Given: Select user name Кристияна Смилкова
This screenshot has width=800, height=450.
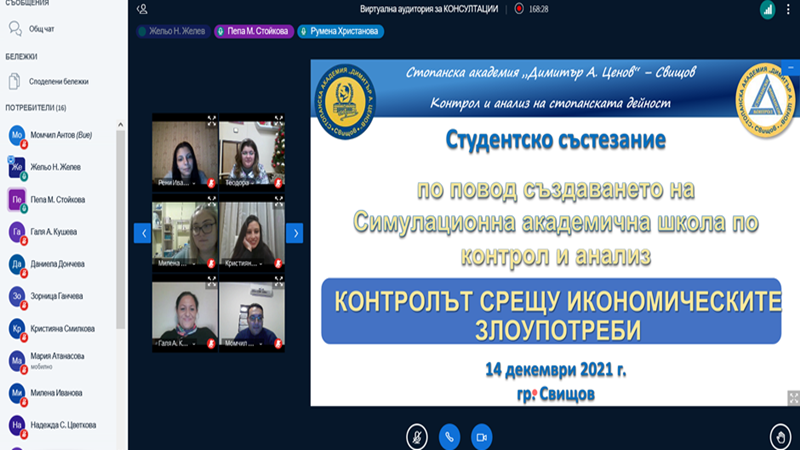Looking at the screenshot, I should click(x=62, y=329).
